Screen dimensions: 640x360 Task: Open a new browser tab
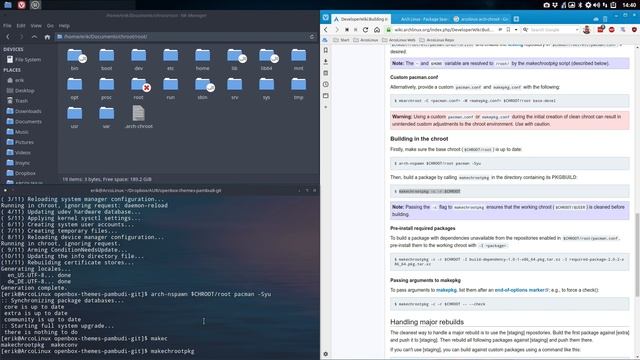click(x=516, y=19)
